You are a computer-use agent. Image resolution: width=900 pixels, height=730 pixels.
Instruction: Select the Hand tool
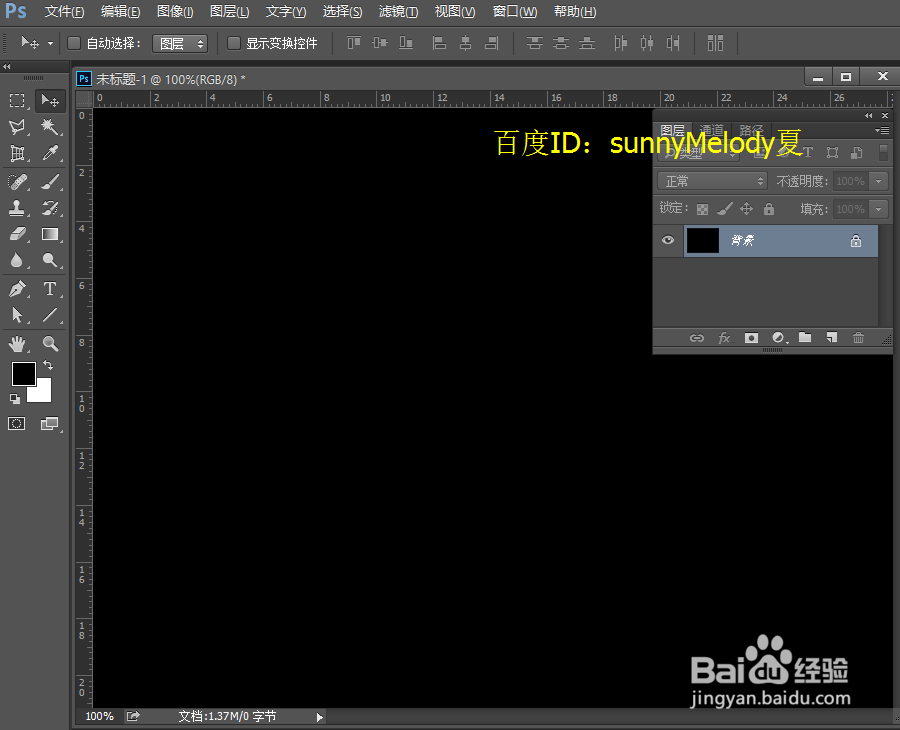coord(17,344)
